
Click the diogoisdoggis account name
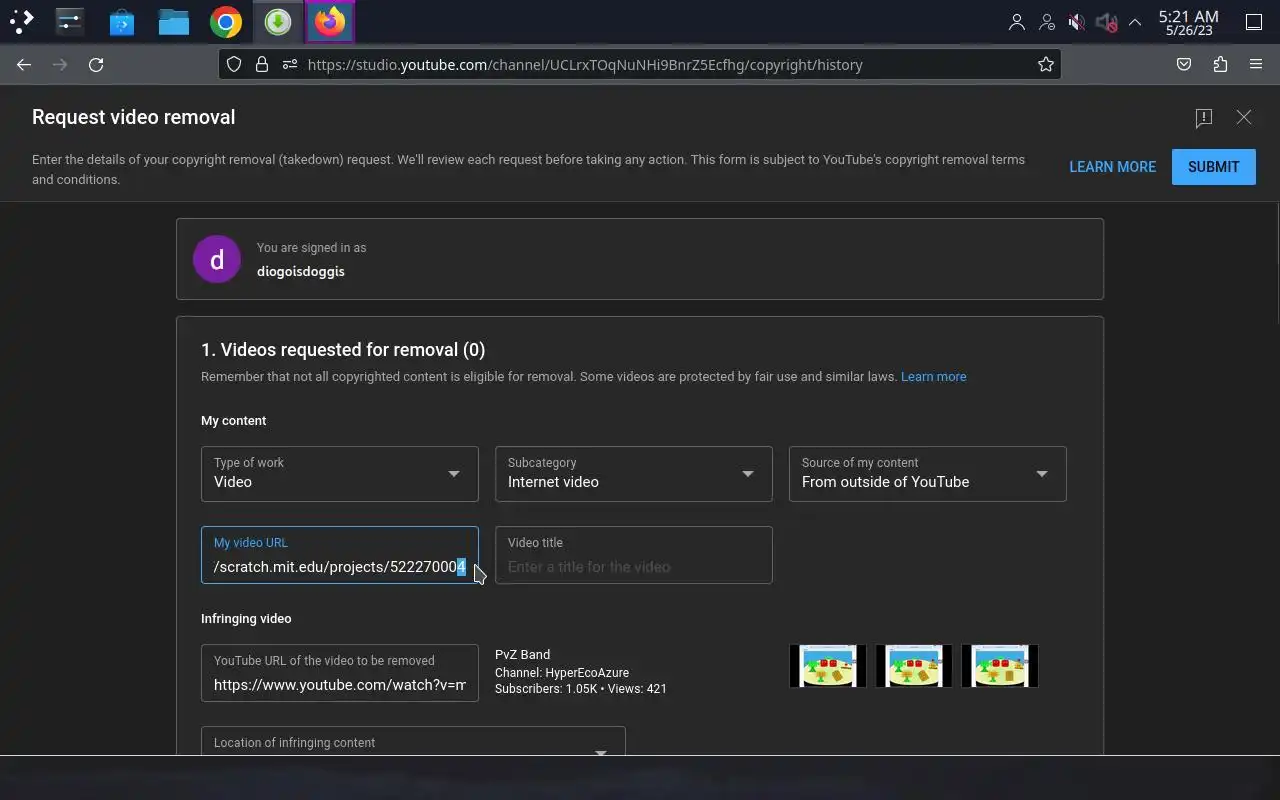301,272
